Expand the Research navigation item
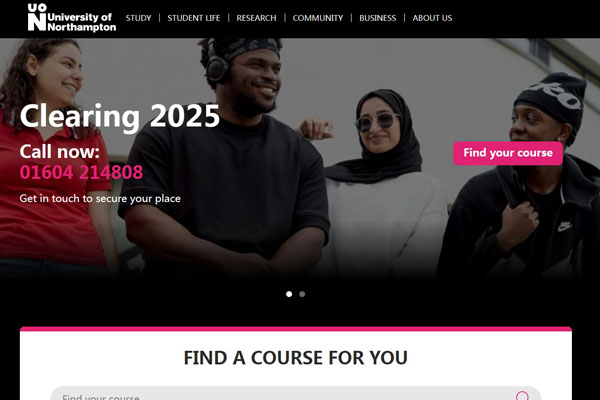 pos(256,18)
